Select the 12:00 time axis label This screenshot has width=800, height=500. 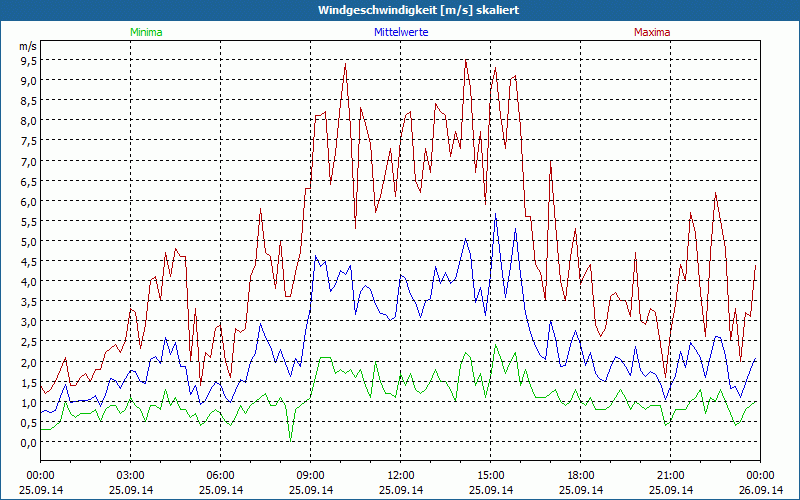[x=401, y=475]
